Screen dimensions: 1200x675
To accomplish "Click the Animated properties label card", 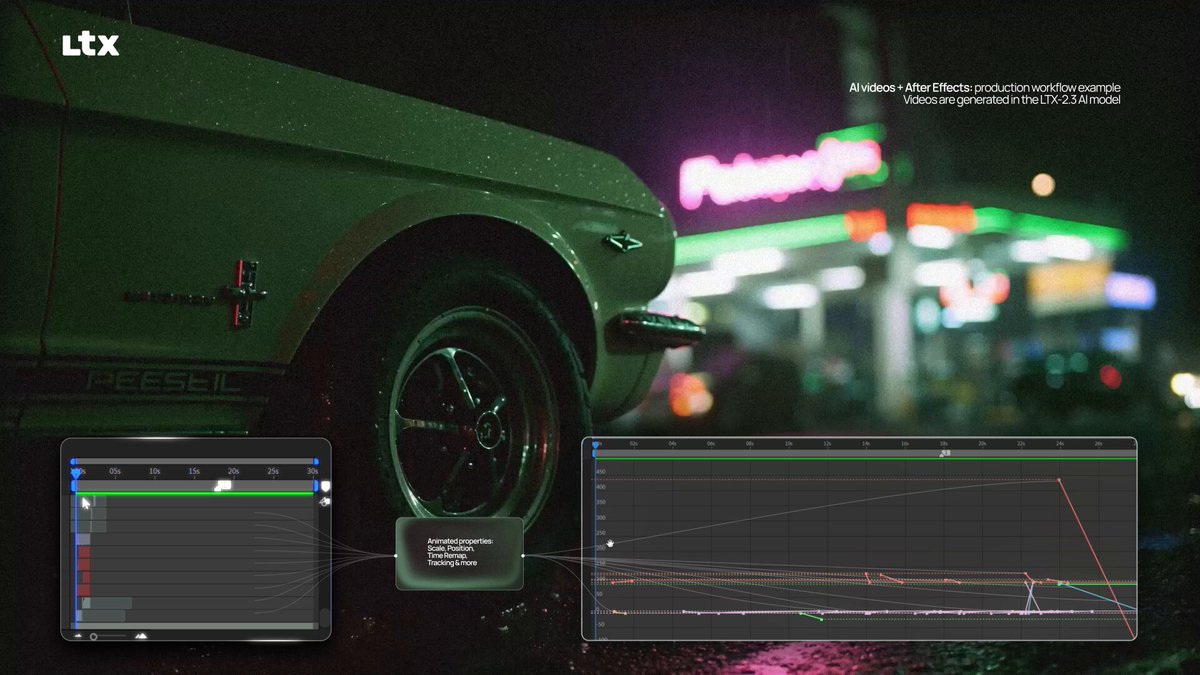I will [x=459, y=553].
